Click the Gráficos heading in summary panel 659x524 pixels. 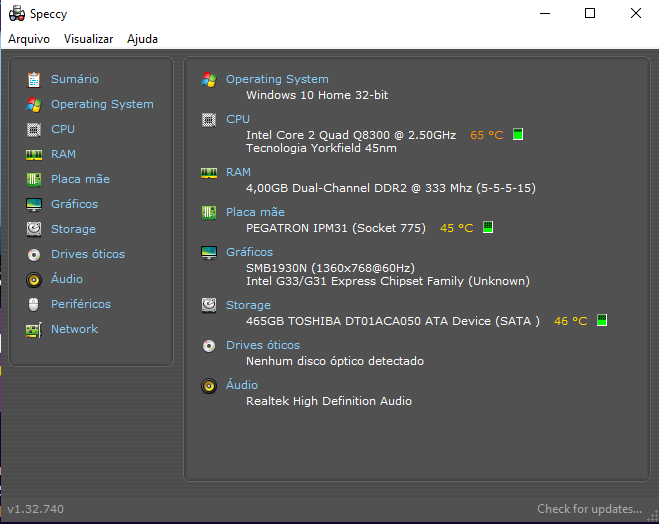click(x=250, y=252)
